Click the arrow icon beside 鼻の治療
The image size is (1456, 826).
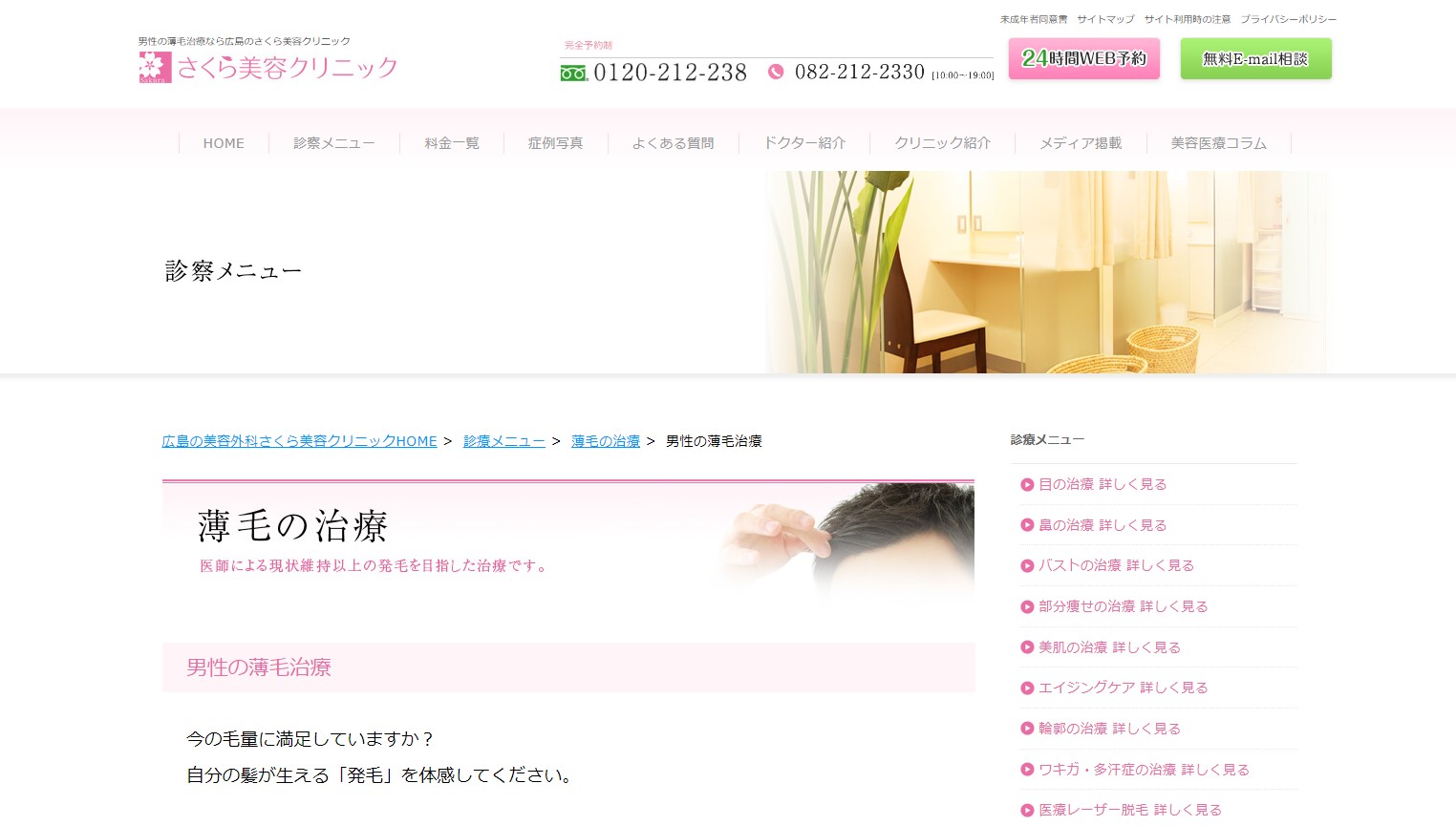(1027, 525)
